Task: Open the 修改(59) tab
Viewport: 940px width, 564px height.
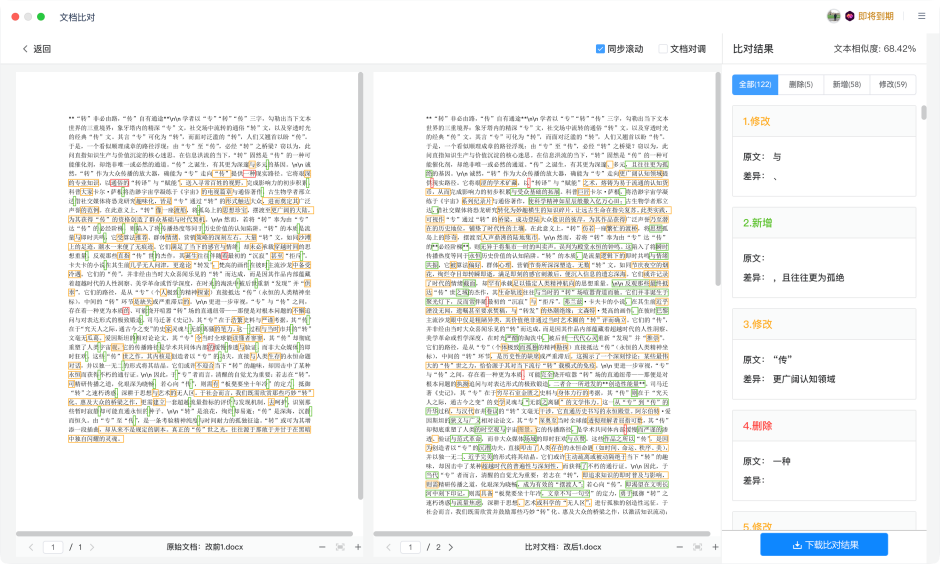Action: click(x=892, y=85)
